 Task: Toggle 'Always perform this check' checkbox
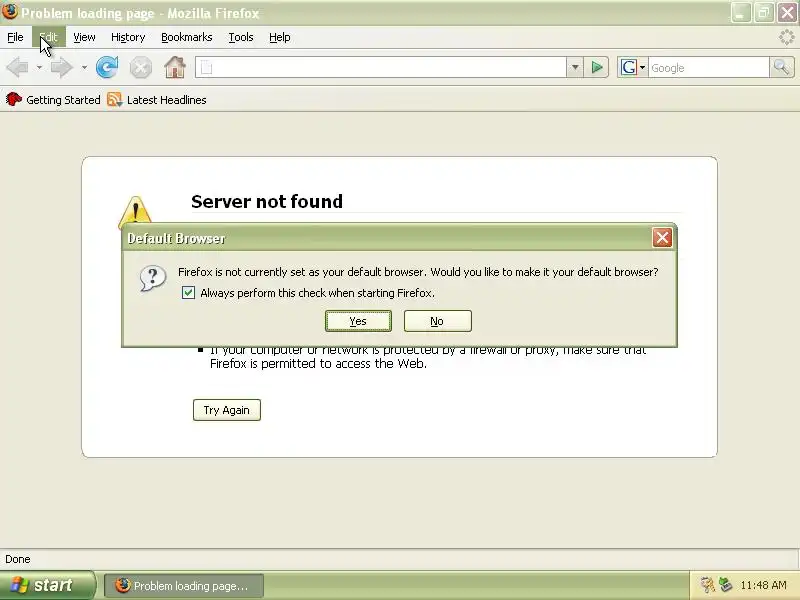(188, 293)
